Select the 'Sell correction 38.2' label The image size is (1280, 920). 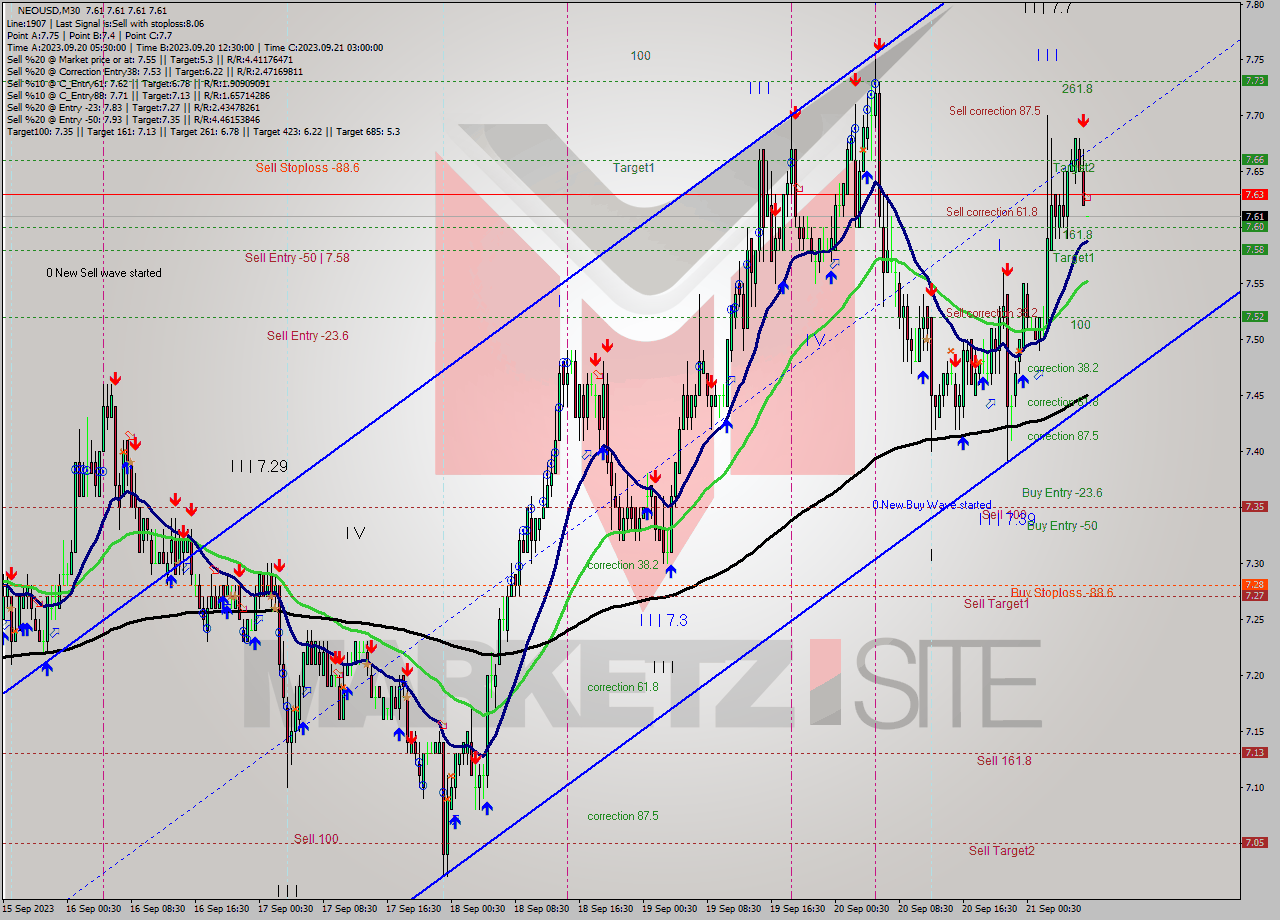point(992,313)
